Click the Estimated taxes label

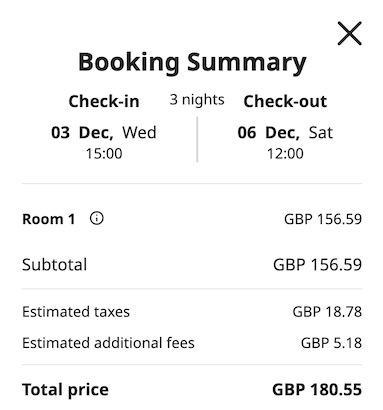76,312
